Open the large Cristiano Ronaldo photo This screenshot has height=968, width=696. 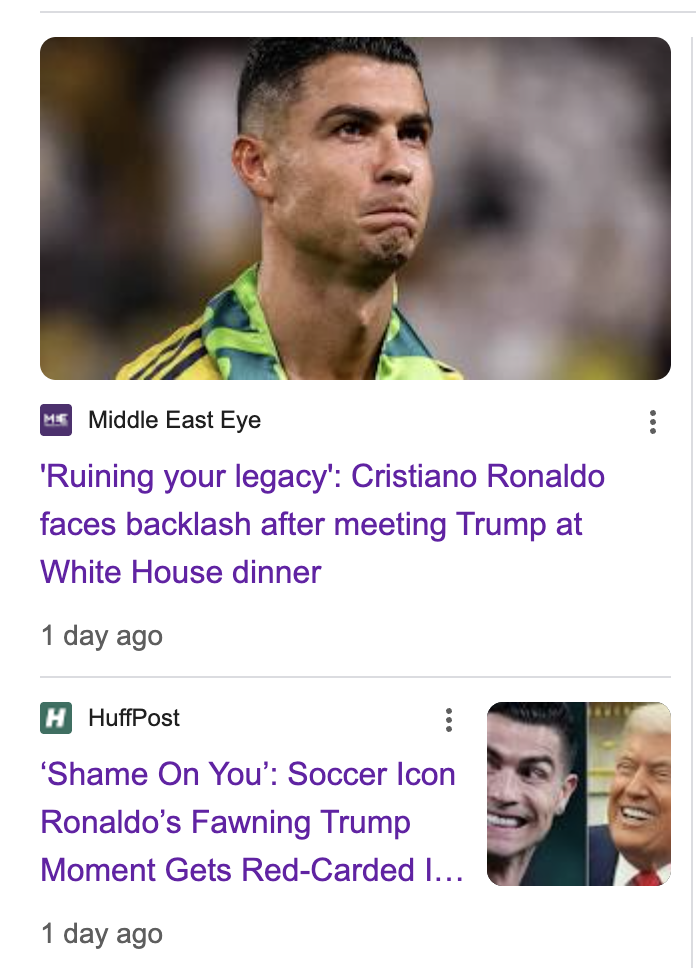[x=355, y=208]
